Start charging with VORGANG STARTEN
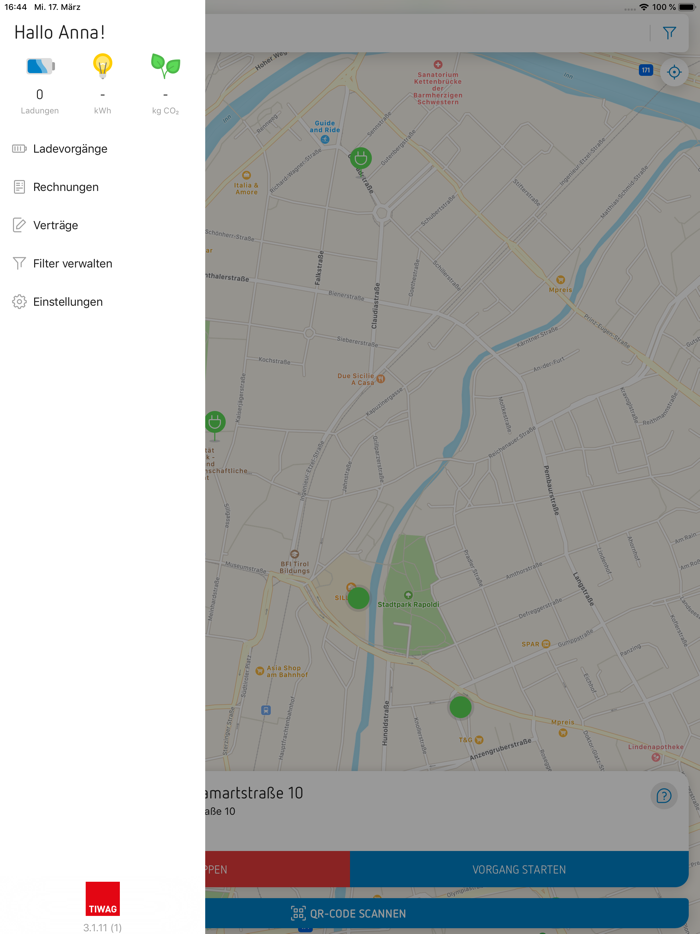700x934 pixels. coord(520,869)
